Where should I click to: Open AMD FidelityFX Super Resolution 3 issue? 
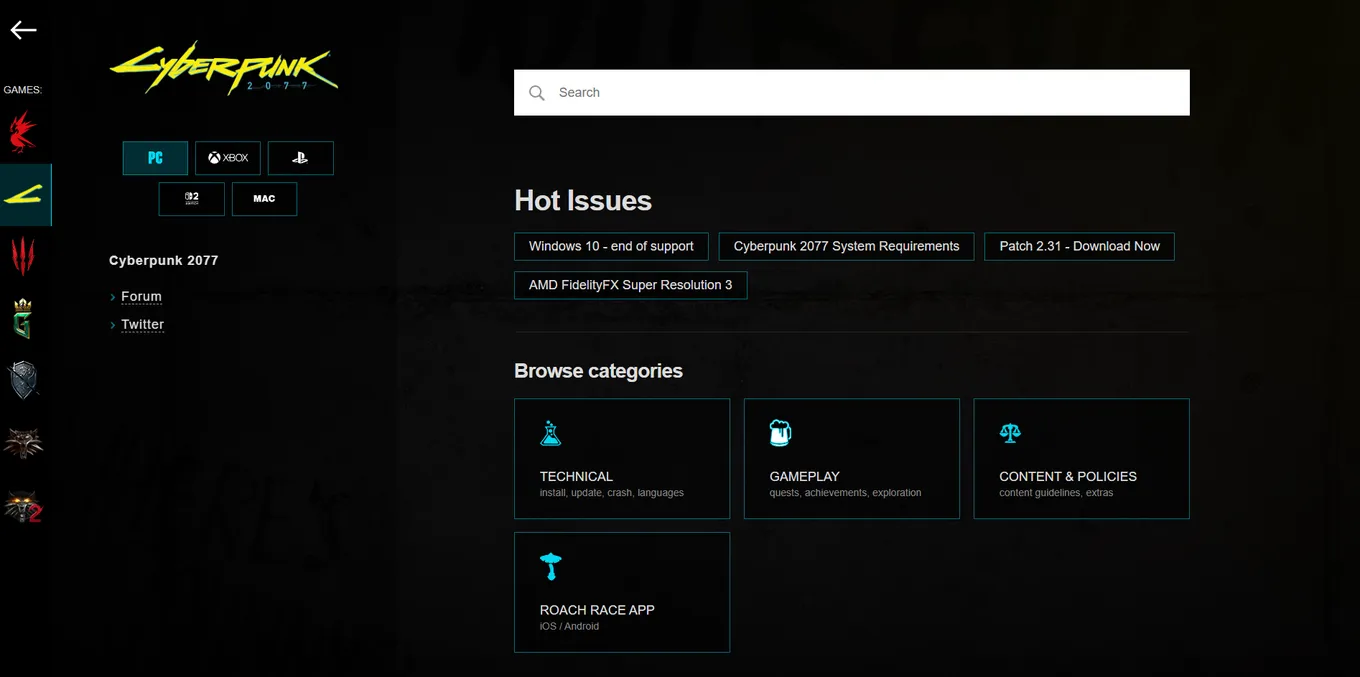coord(630,285)
